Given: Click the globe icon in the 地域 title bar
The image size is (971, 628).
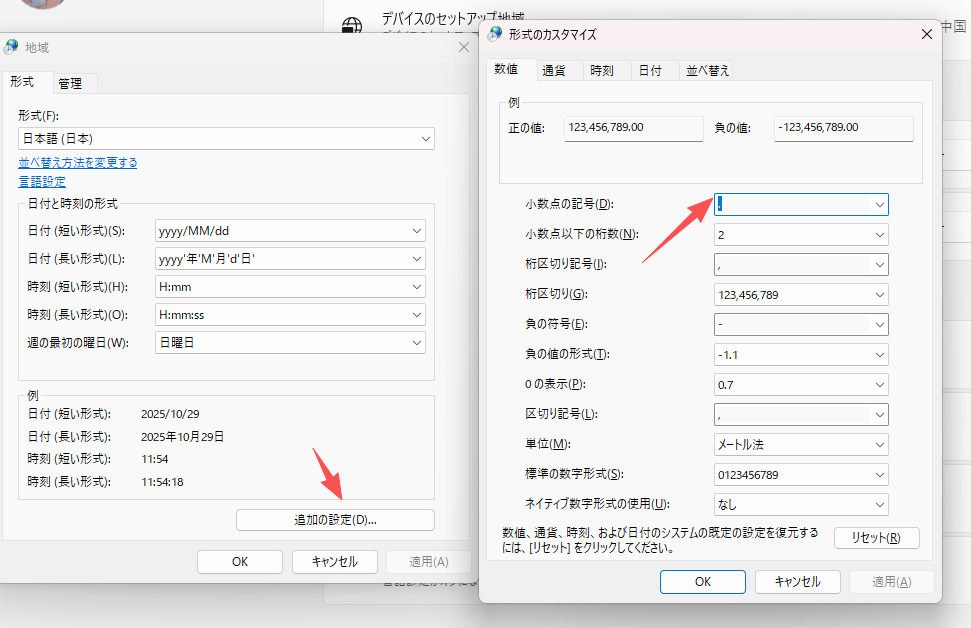Looking at the screenshot, I should pos(12,46).
